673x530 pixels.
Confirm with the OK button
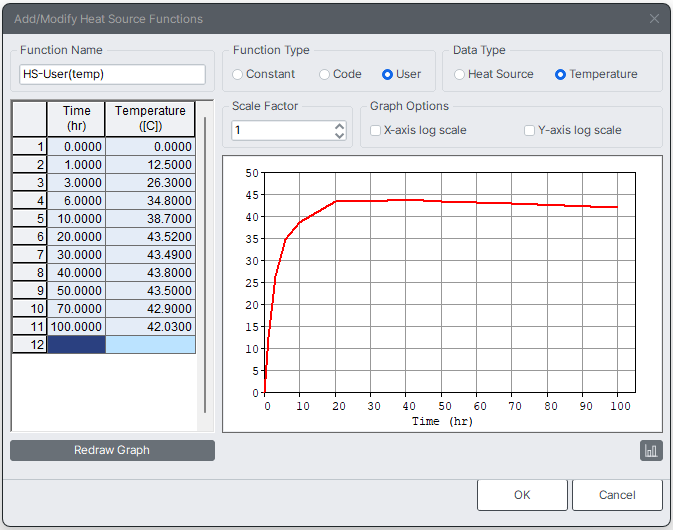click(522, 495)
